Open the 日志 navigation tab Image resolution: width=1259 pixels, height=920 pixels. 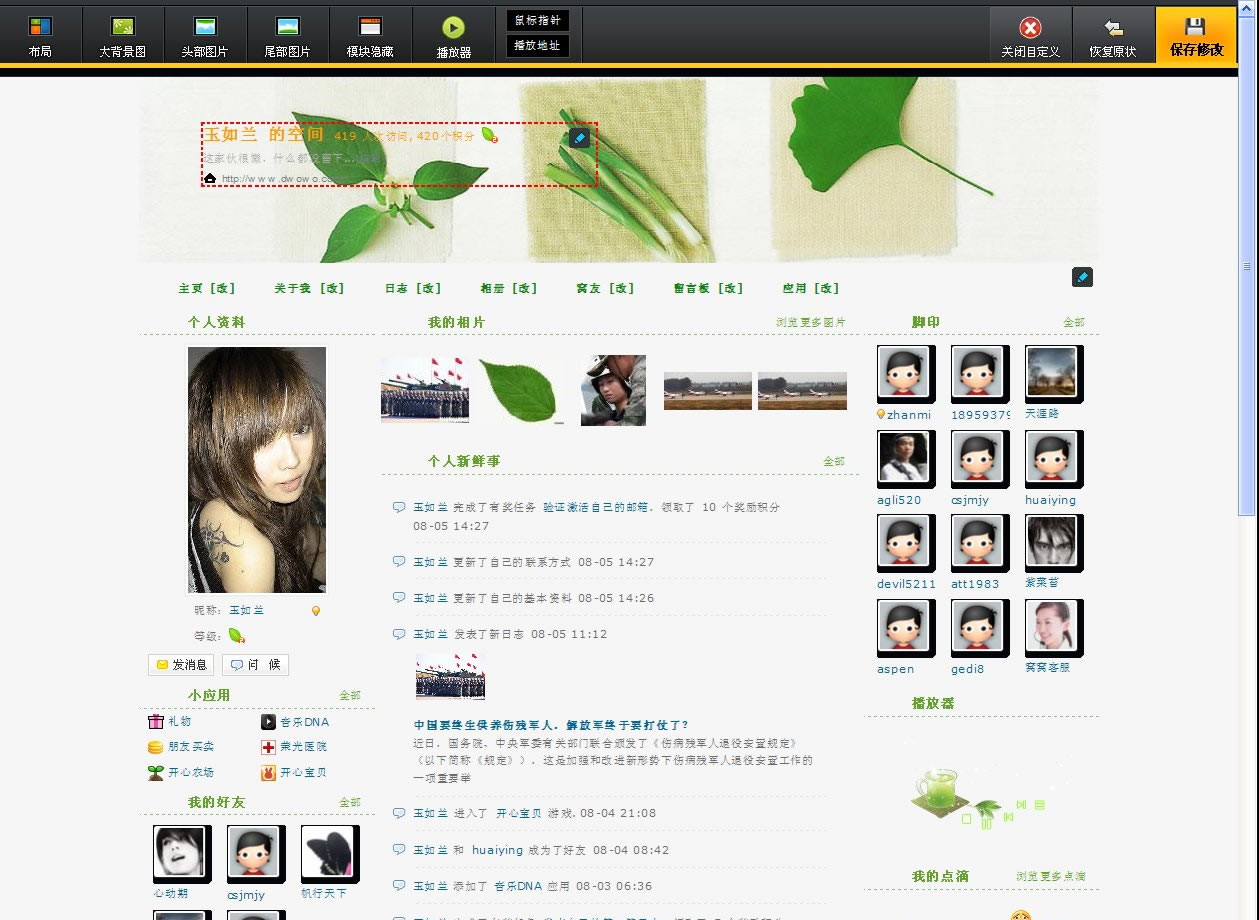tap(397, 288)
